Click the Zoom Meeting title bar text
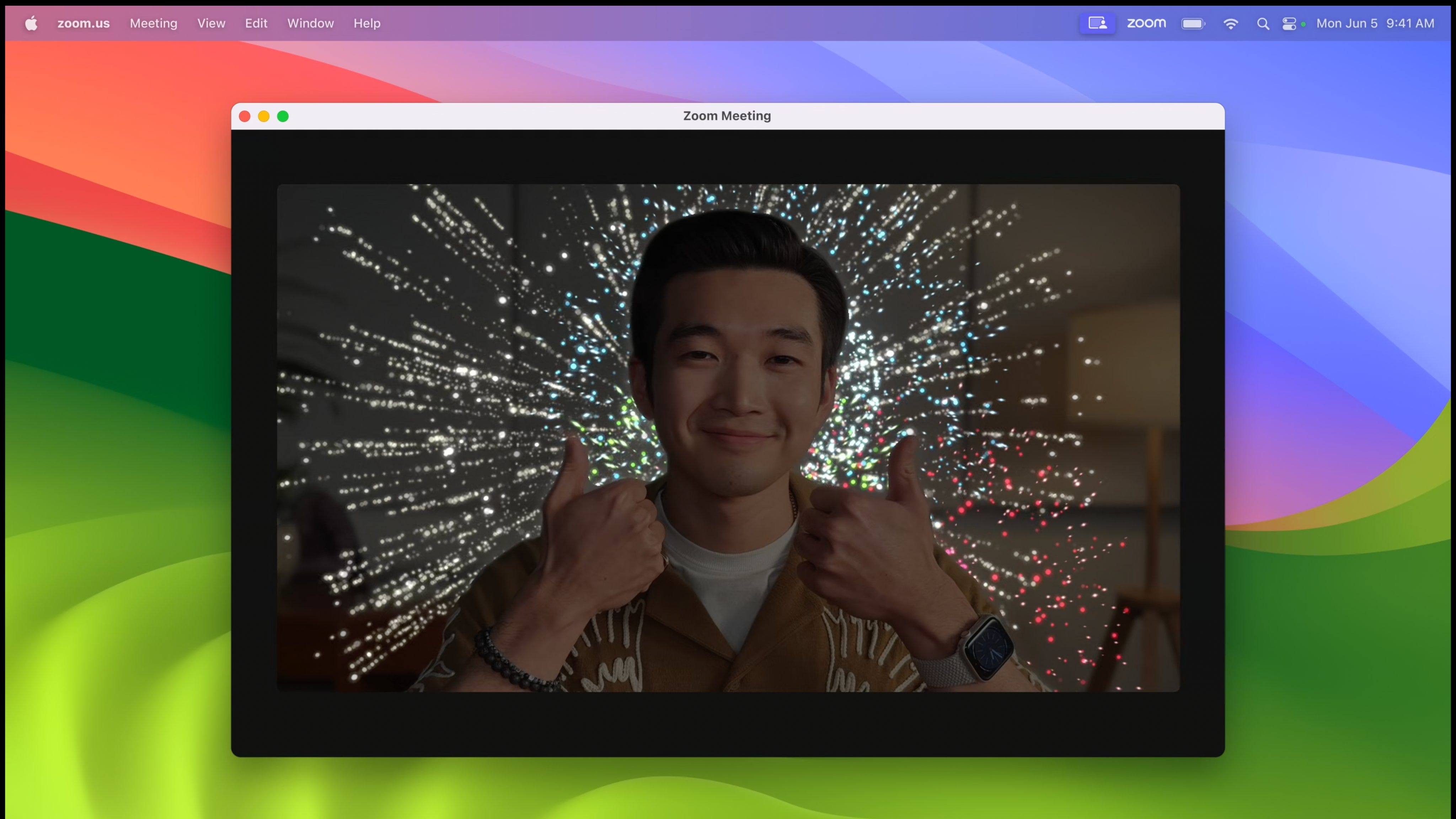The width and height of the screenshot is (1456, 819). 726,116
